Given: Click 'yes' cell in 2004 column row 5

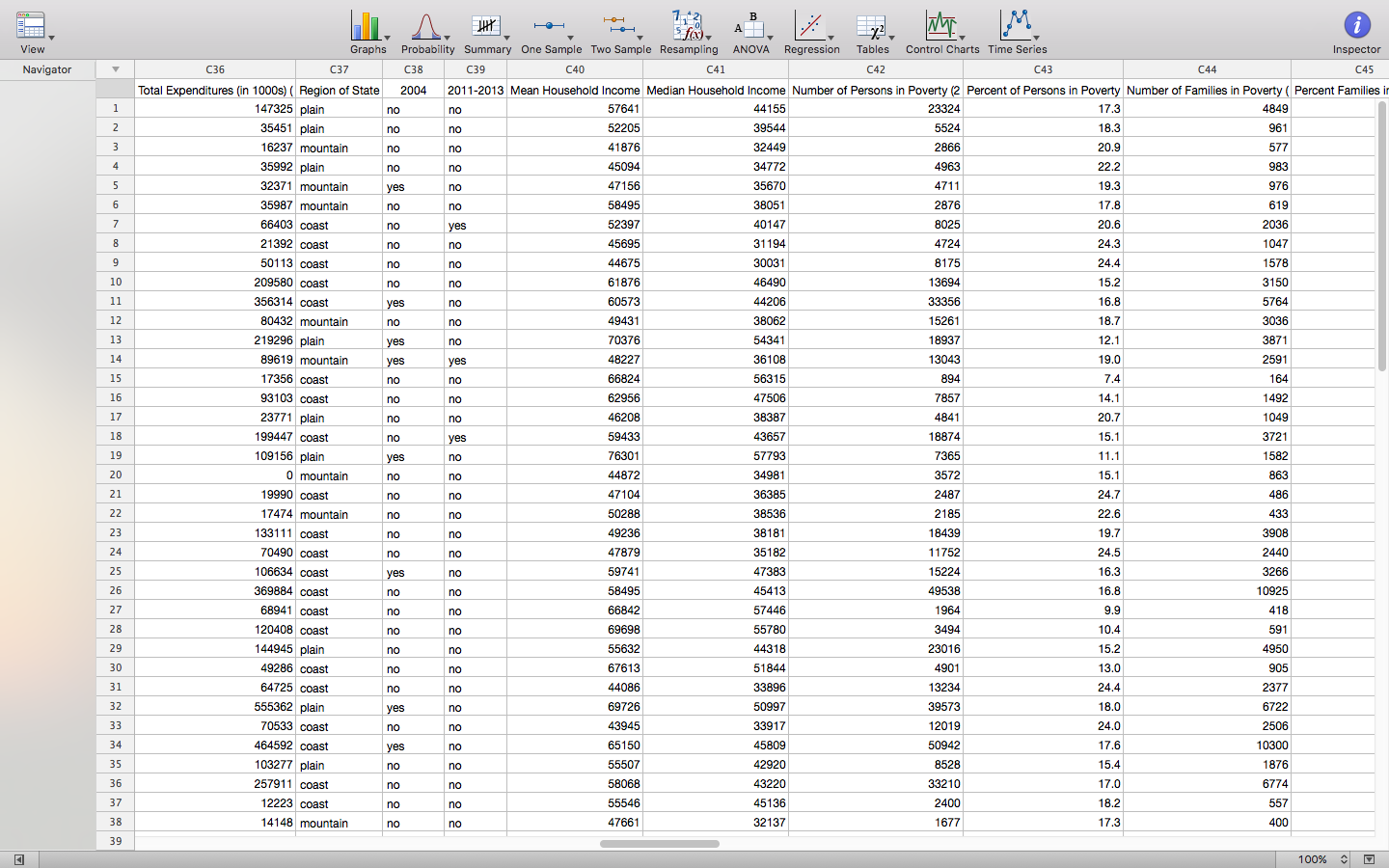Looking at the screenshot, I should [414, 186].
